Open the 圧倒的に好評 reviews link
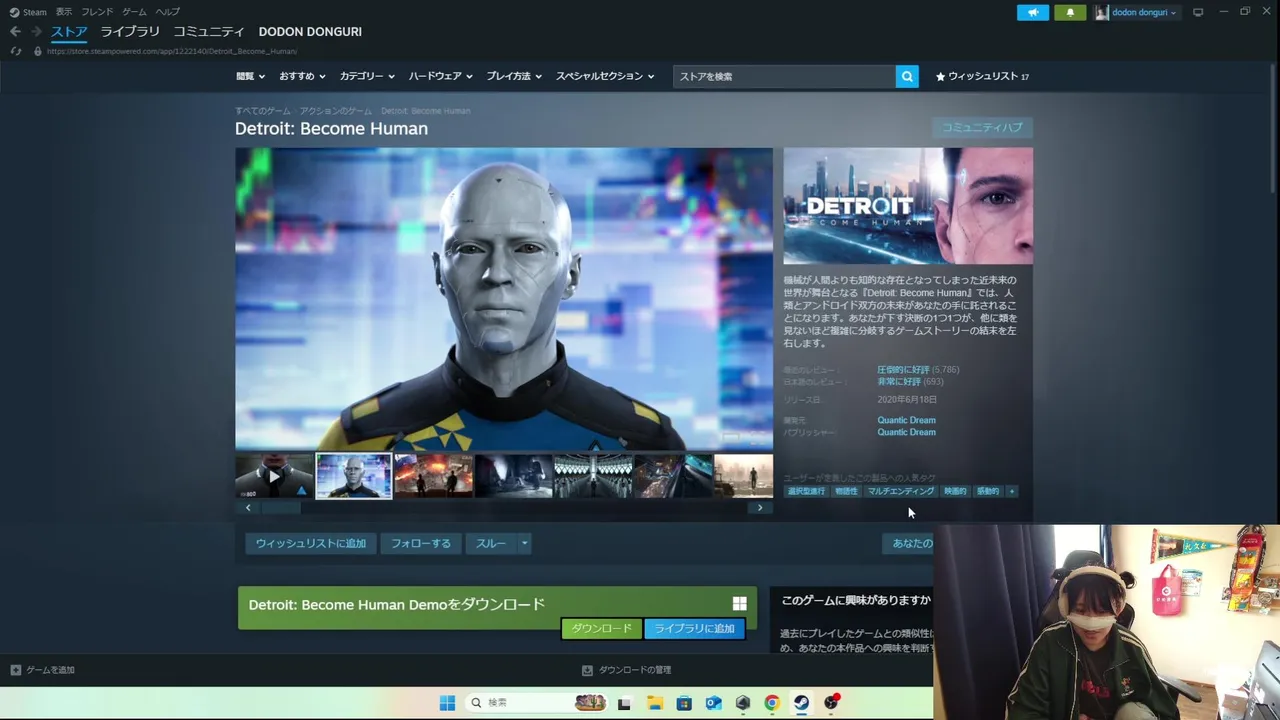The image size is (1280, 720). pyautogui.click(x=903, y=370)
